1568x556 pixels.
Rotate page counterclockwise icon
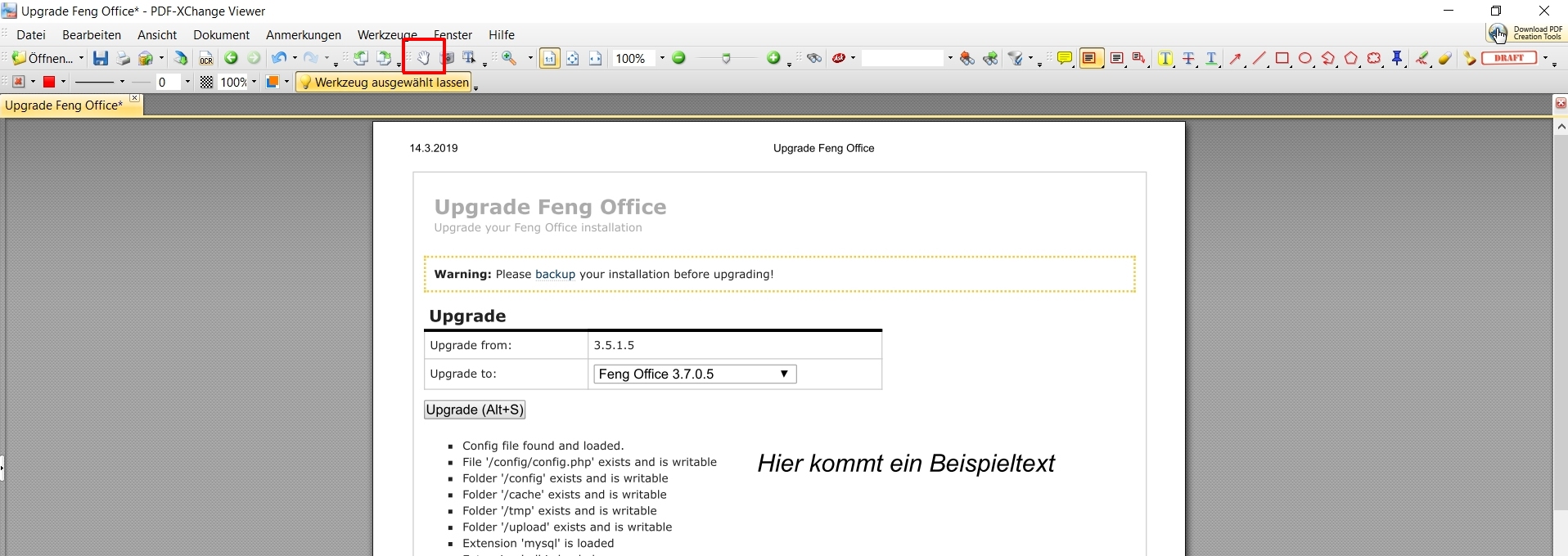(361, 58)
